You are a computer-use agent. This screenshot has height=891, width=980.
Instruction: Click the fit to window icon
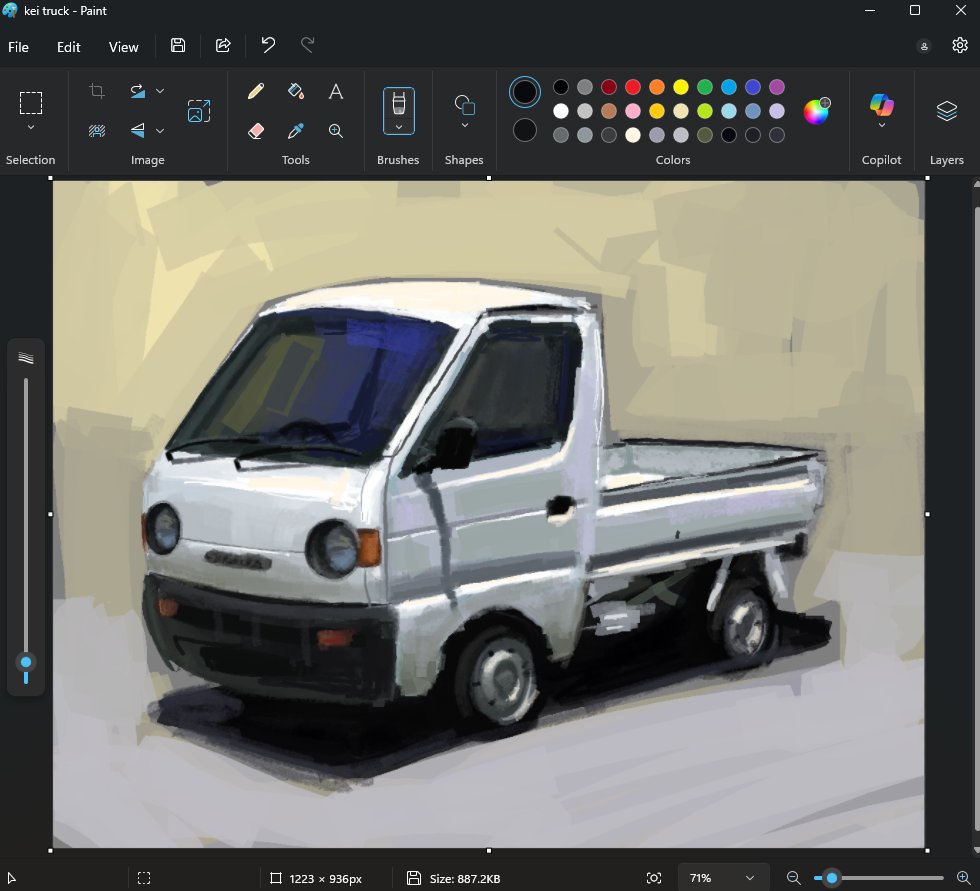[654, 878]
